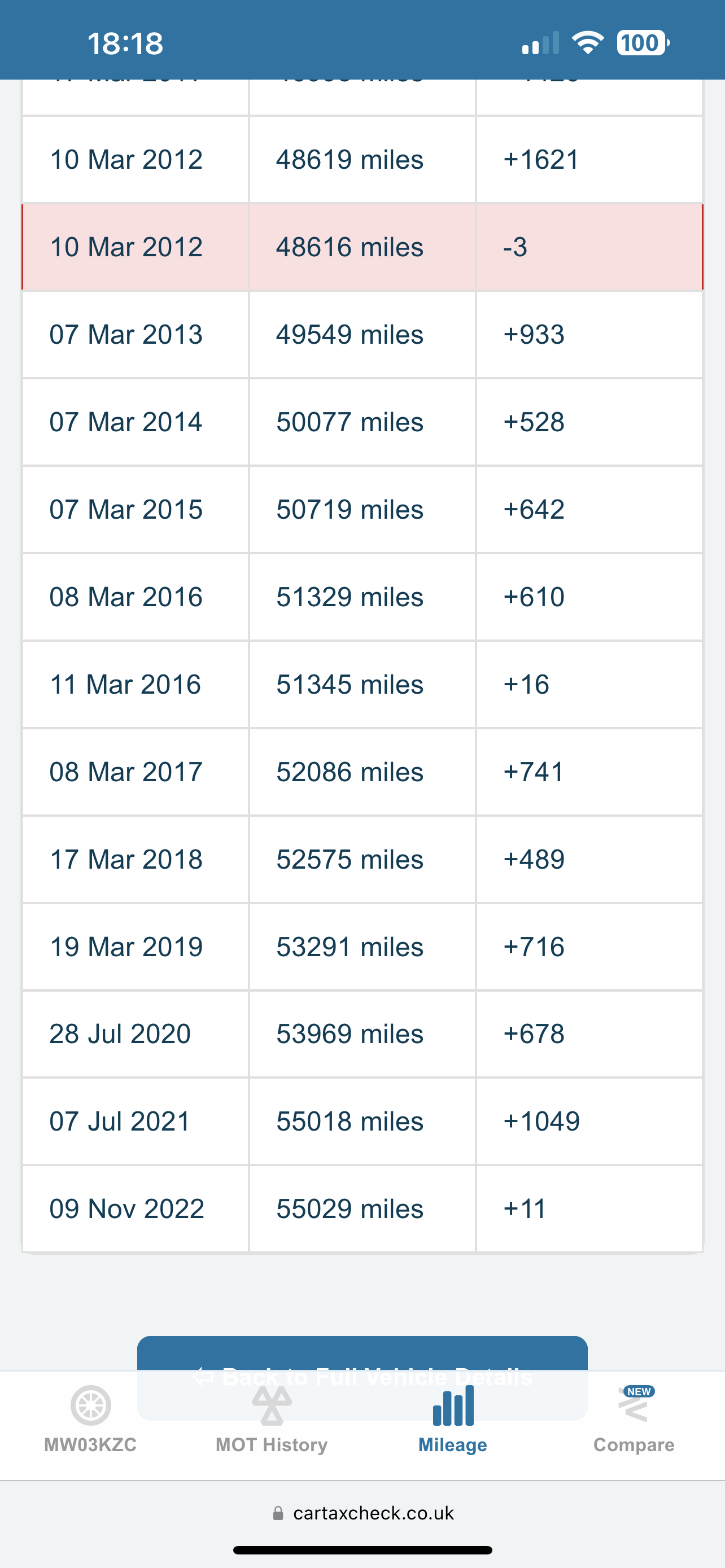Tap the Wi-Fi icon in status bar
Image resolution: width=725 pixels, height=1568 pixels.
[587, 43]
